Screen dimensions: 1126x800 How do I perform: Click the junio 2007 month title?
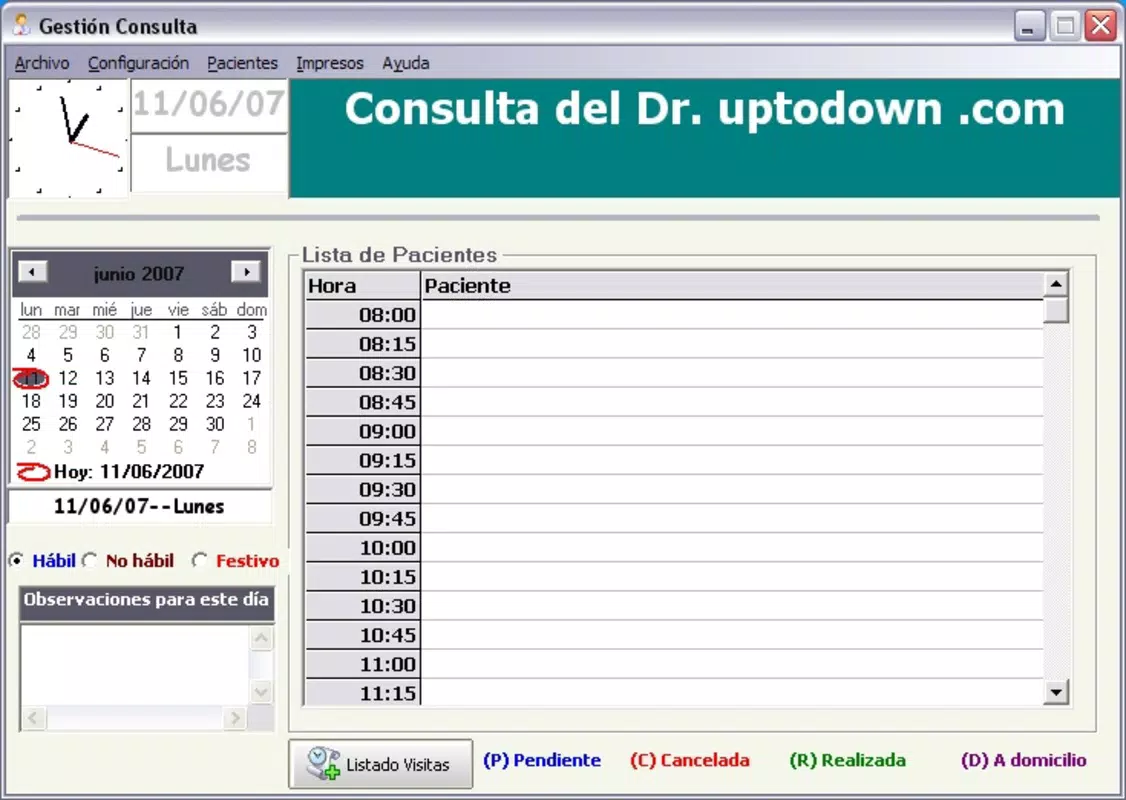[x=139, y=273]
